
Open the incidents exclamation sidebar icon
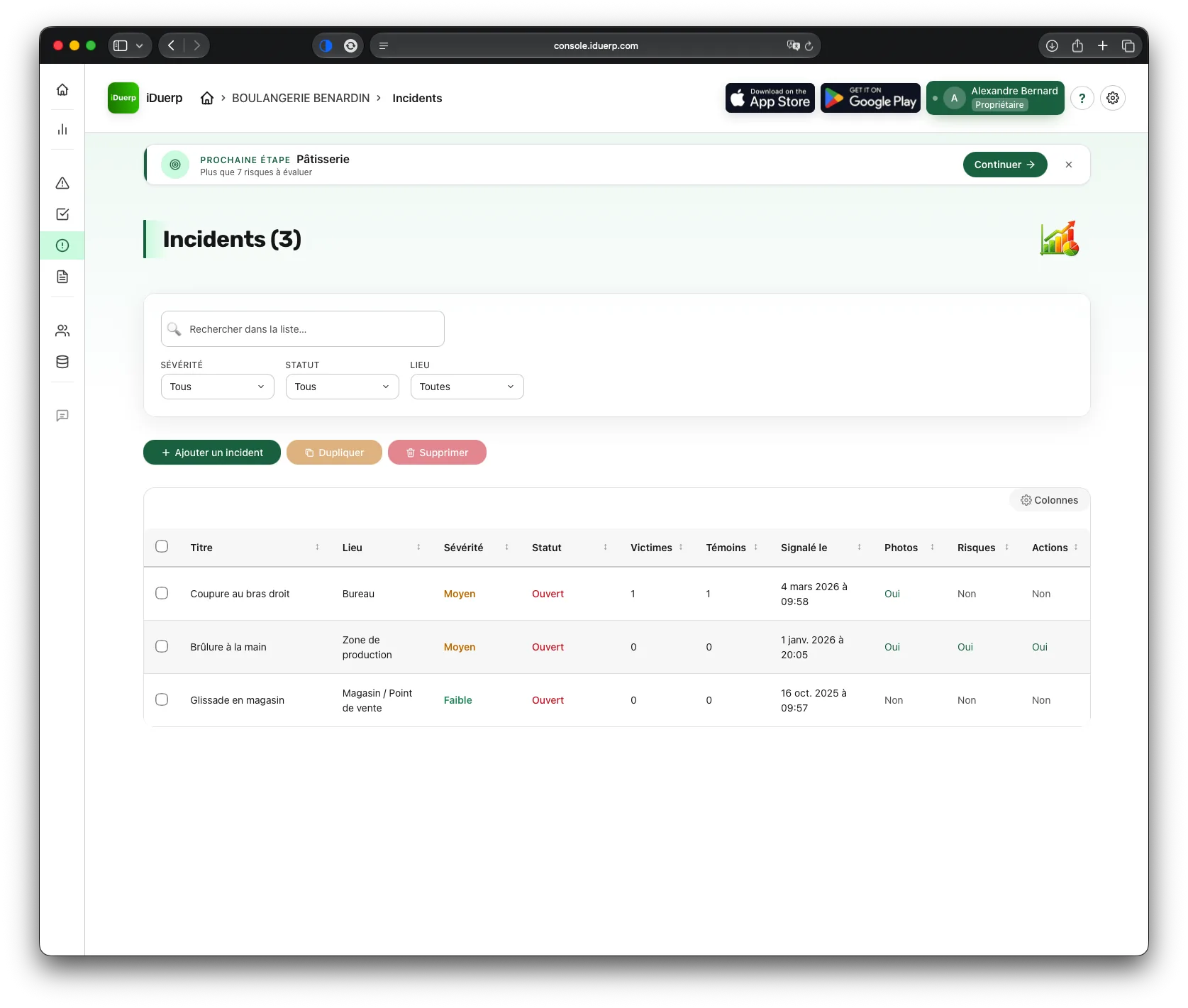(62, 245)
